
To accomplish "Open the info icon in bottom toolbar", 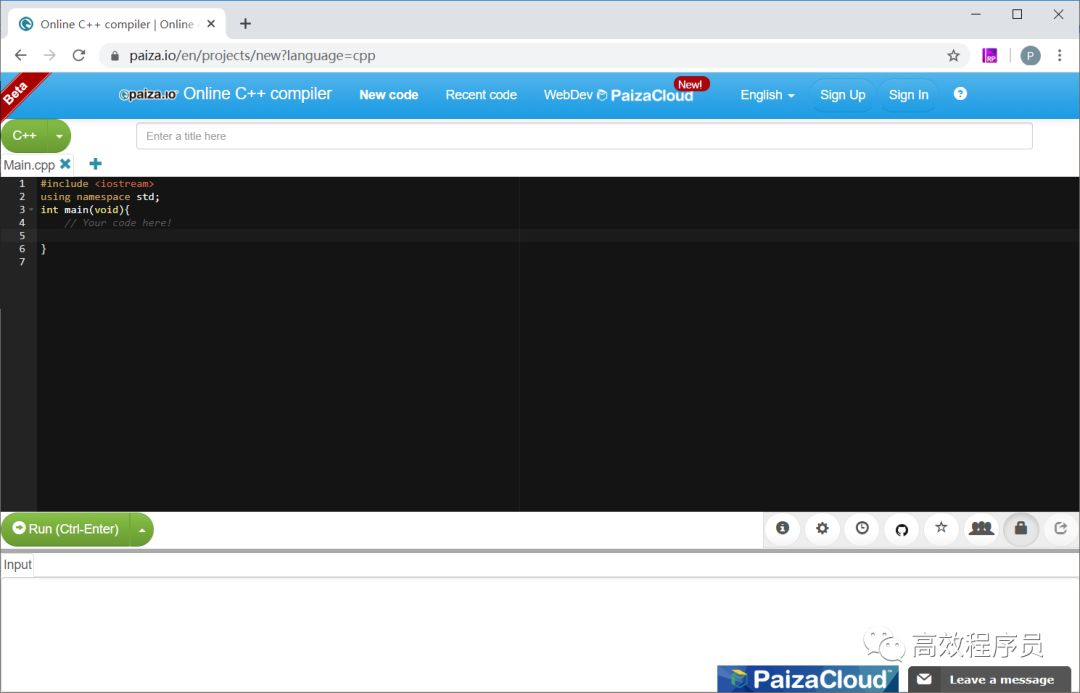I will point(782,528).
